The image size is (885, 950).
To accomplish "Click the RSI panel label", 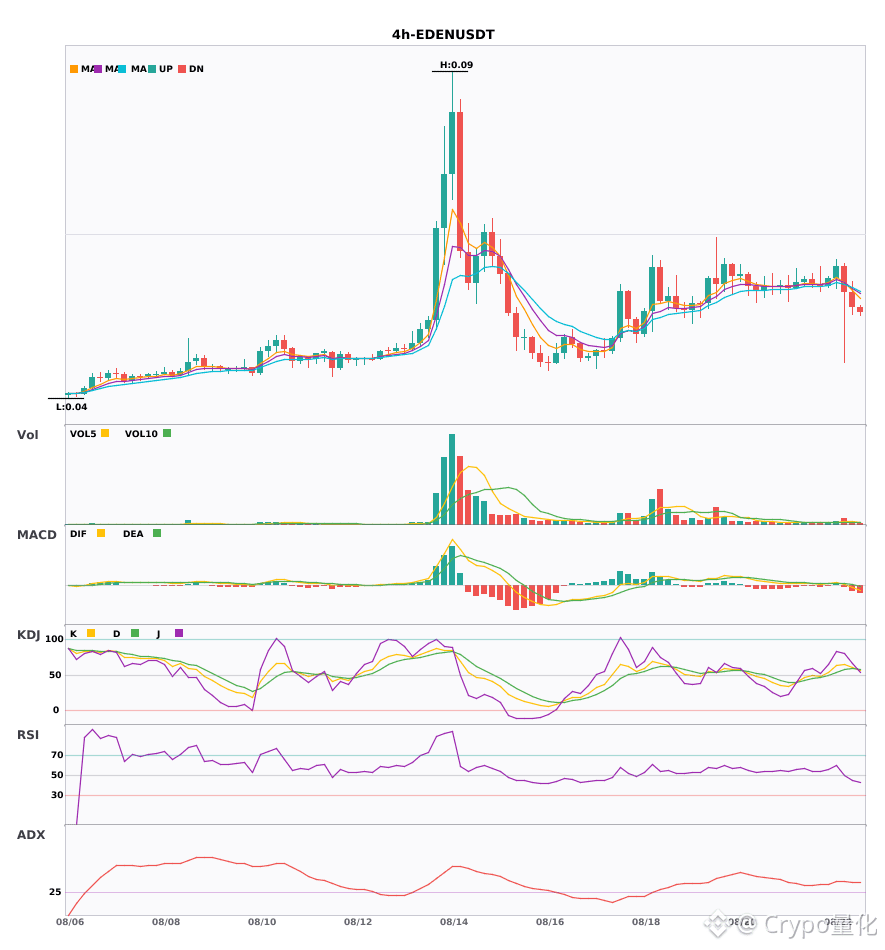I will click(x=28, y=735).
